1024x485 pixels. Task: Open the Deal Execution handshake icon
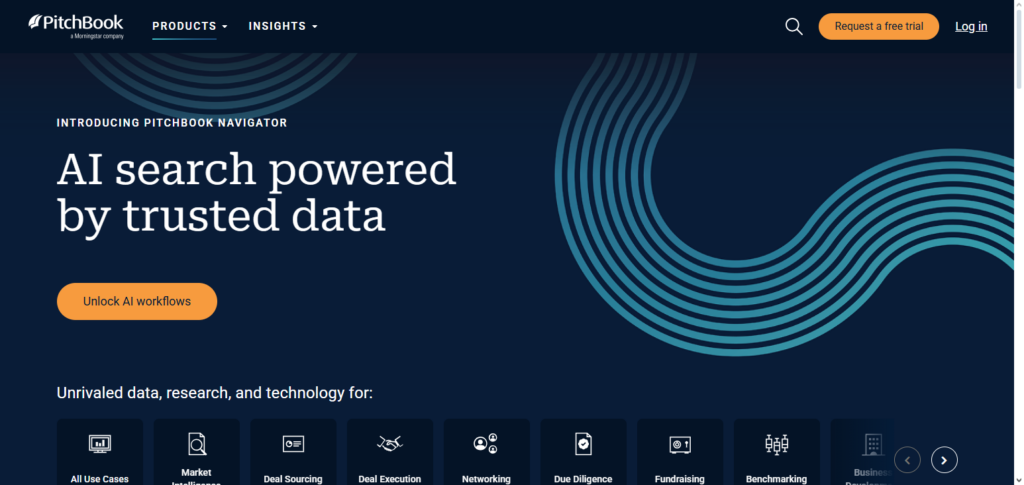390,444
